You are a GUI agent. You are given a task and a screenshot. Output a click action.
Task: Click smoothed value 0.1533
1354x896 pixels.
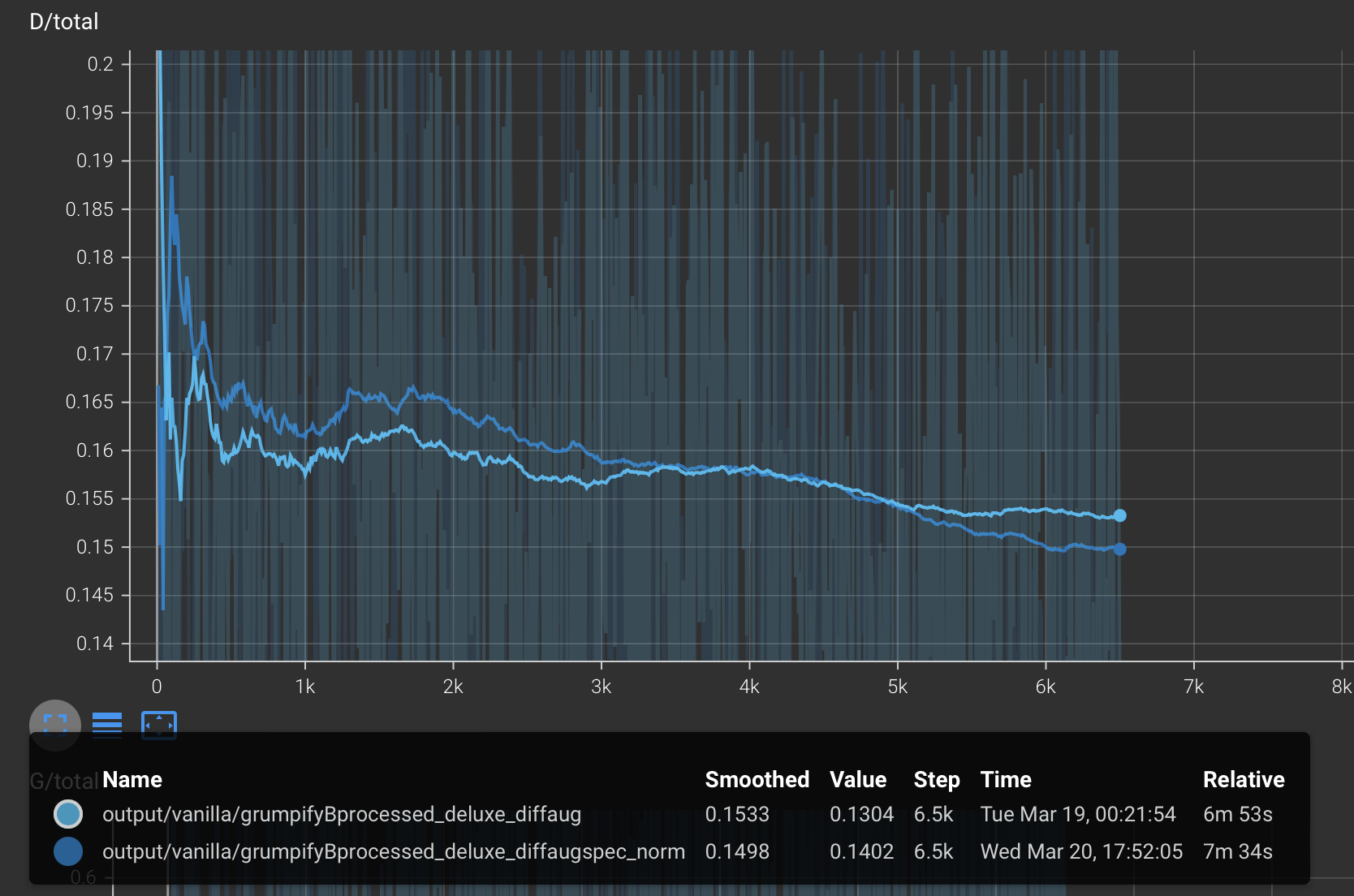737,814
